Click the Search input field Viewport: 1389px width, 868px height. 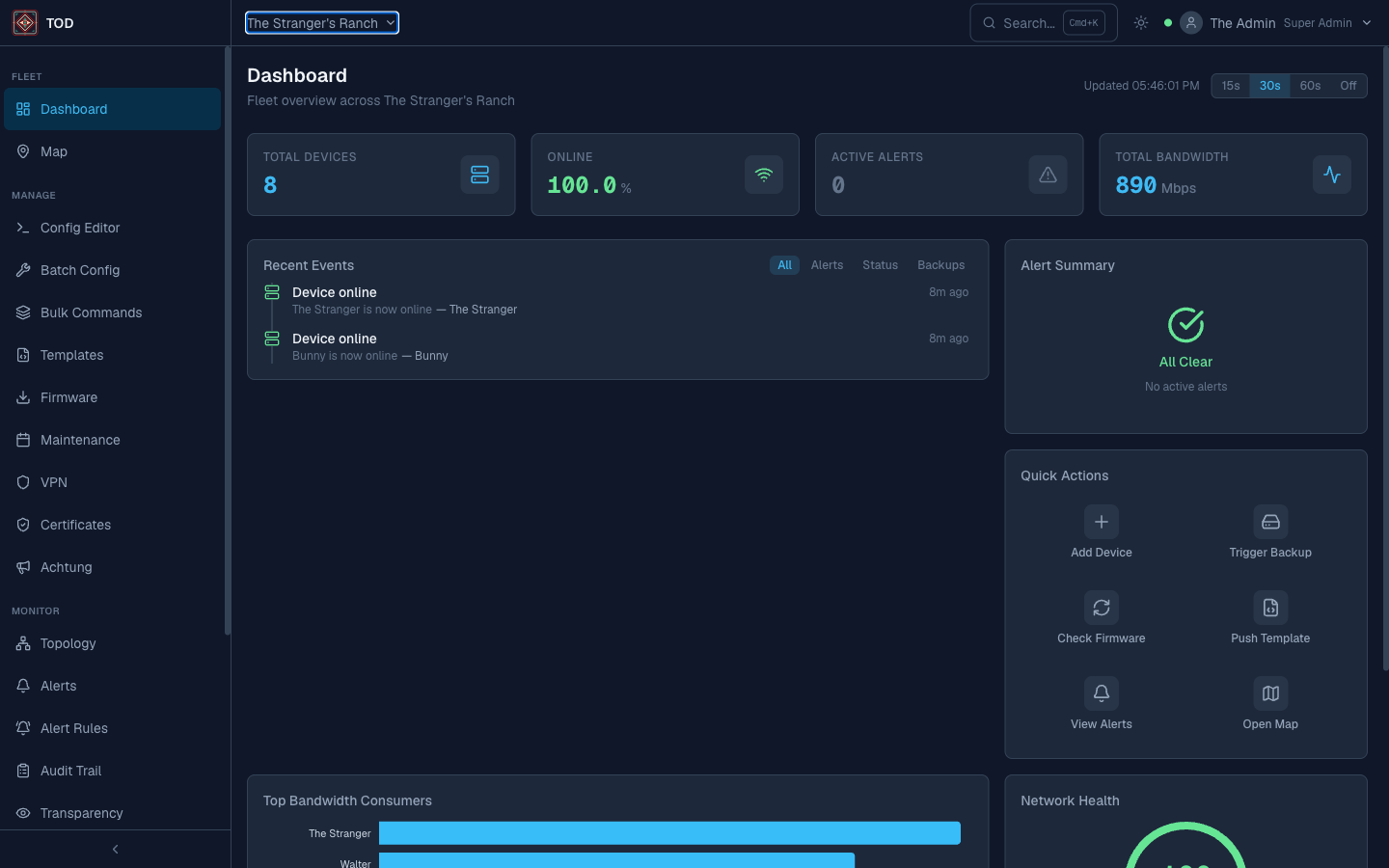1028,23
